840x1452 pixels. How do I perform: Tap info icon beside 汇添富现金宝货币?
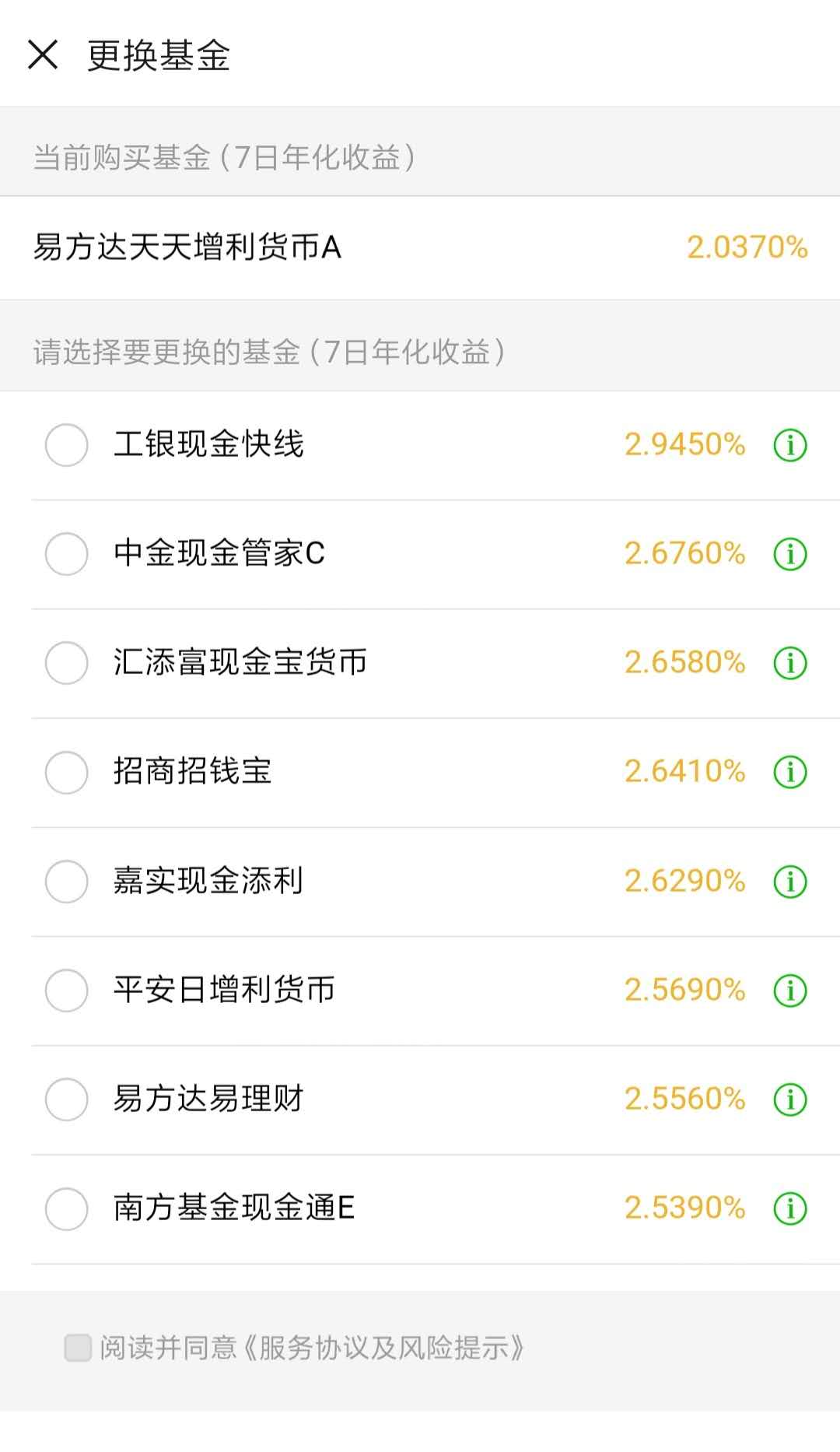tap(790, 663)
